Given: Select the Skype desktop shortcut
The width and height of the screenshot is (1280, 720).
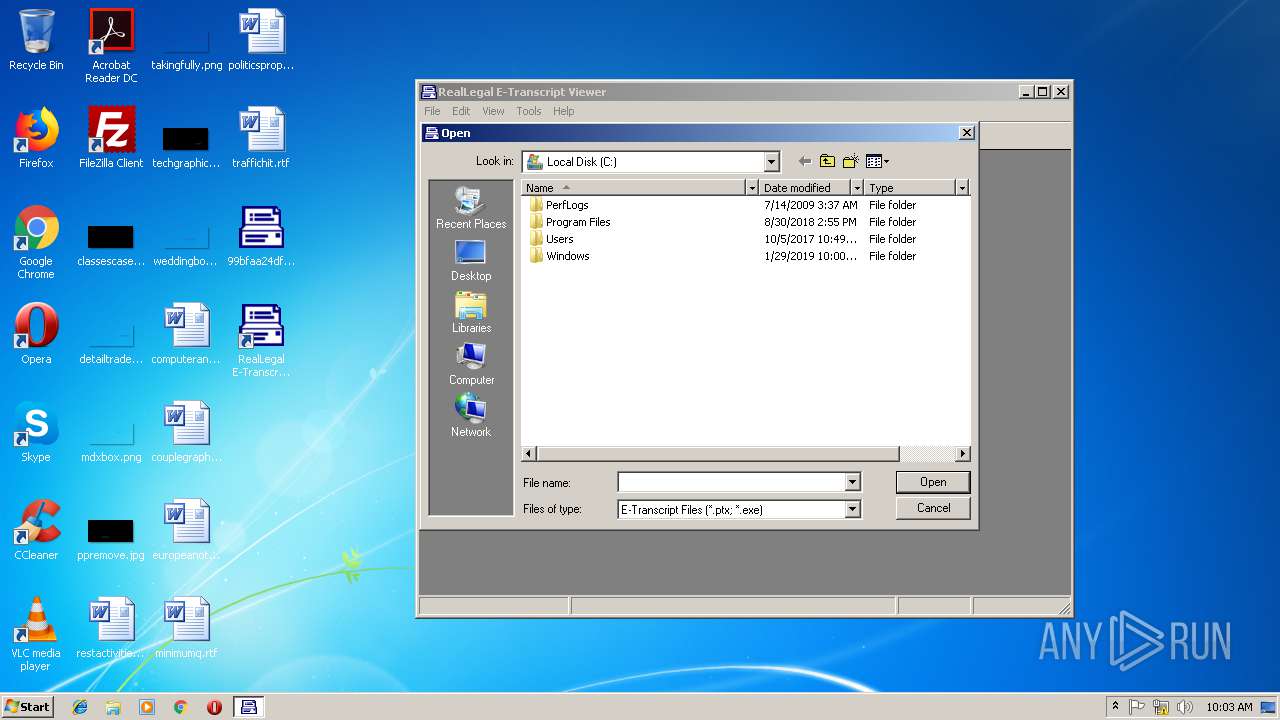Looking at the screenshot, I should [x=36, y=432].
